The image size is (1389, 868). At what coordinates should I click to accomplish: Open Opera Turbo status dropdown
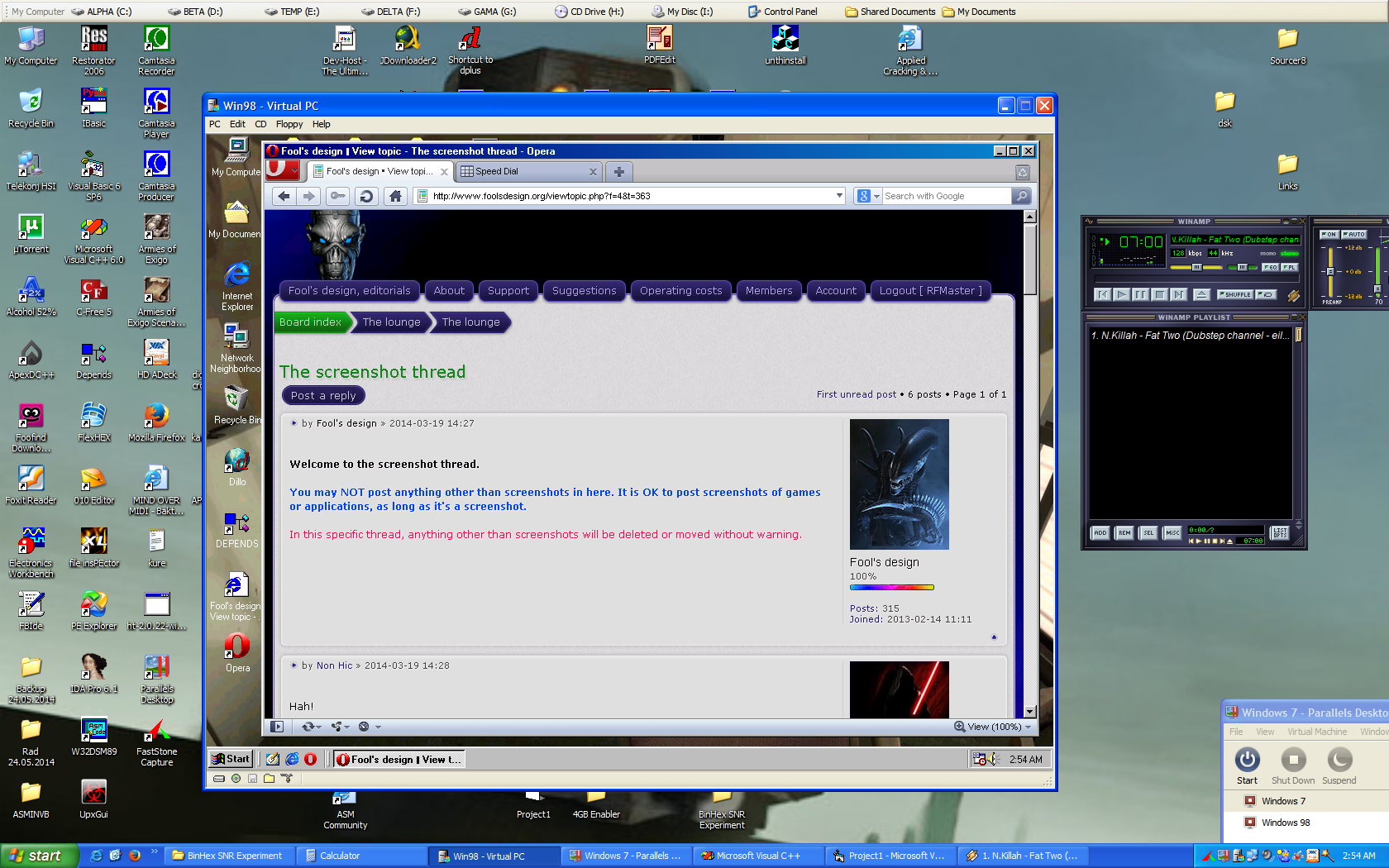click(x=370, y=727)
